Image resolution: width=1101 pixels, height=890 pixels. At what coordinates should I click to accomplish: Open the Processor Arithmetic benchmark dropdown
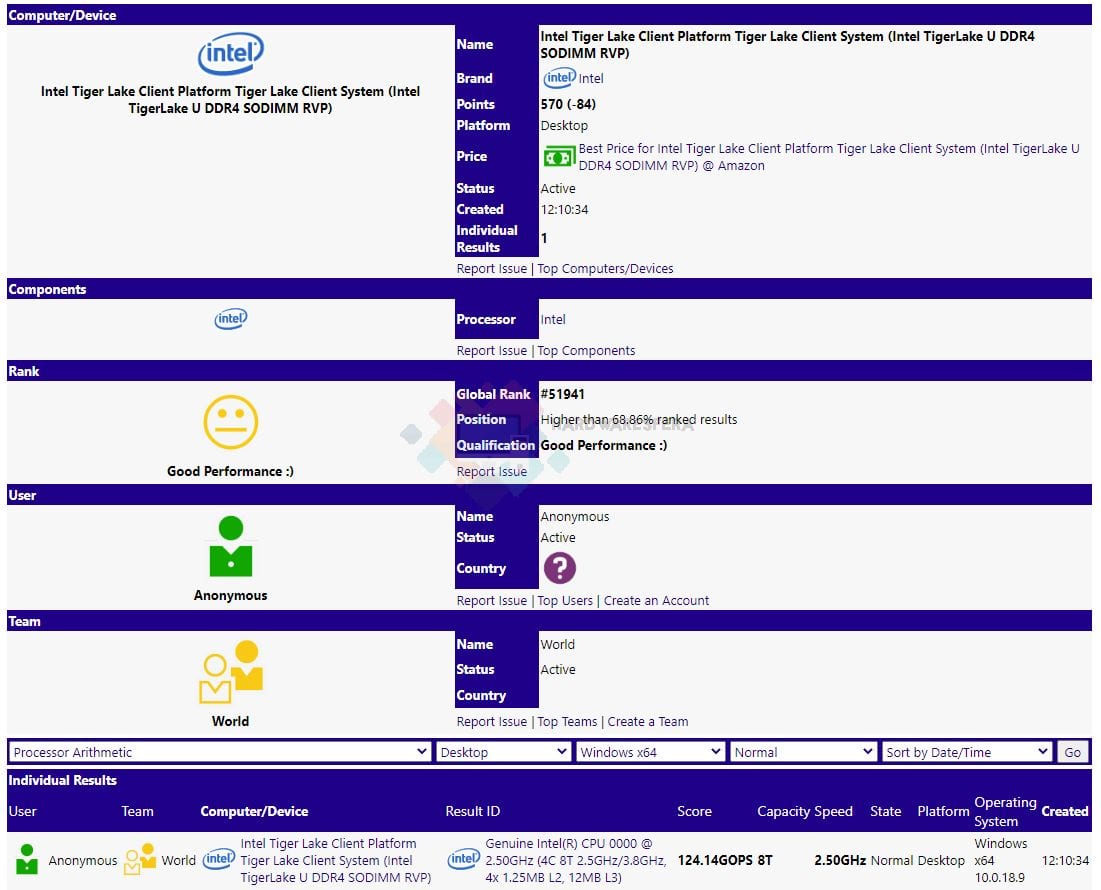coord(219,752)
